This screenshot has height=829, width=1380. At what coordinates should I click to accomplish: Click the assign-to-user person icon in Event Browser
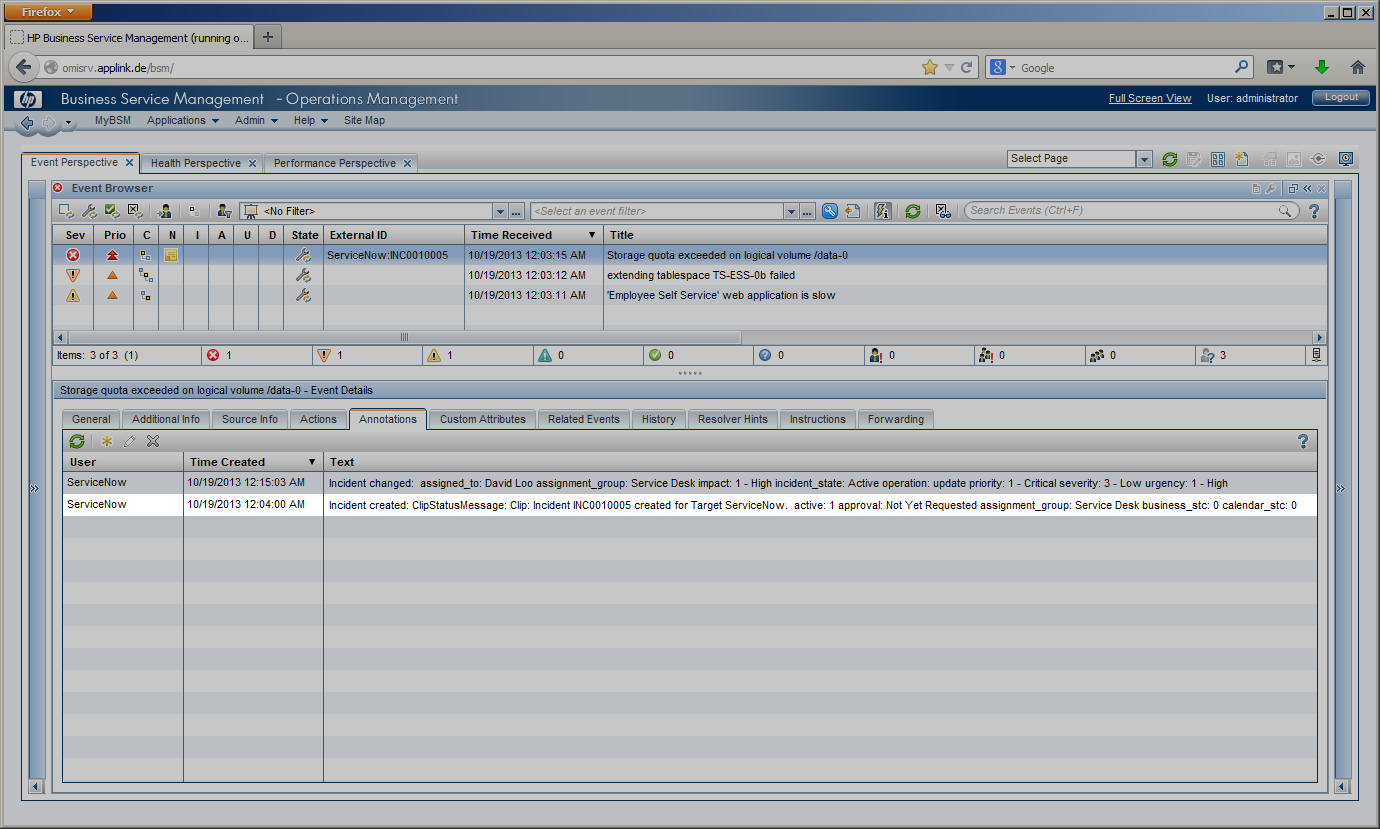click(x=165, y=211)
